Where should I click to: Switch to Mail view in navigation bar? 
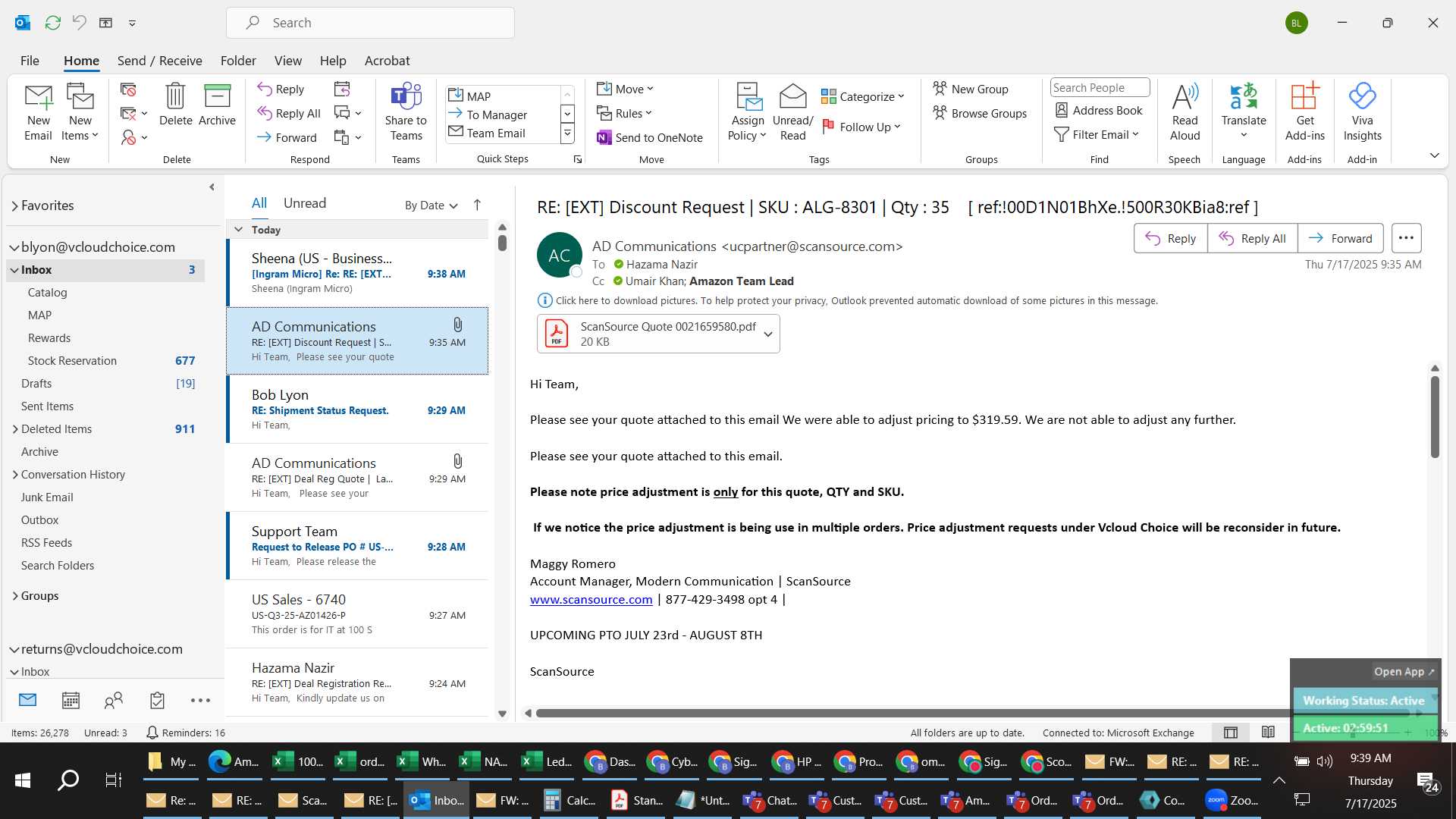(x=27, y=700)
